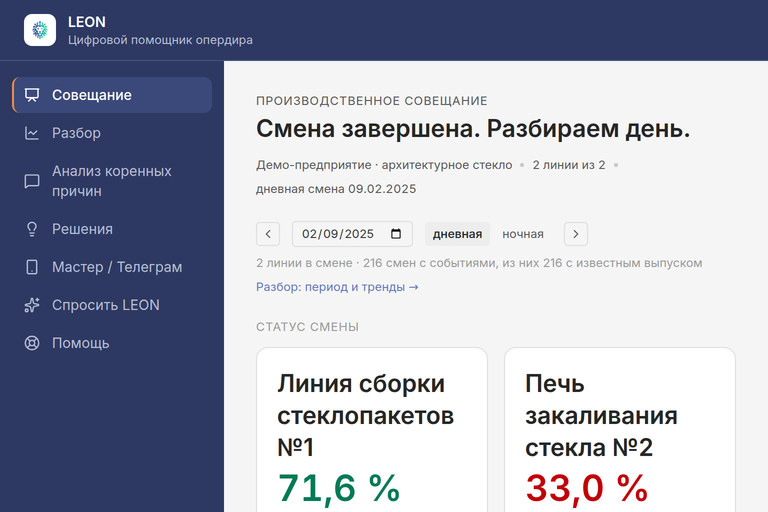Click the date field 02/09/2025
The height and width of the screenshot is (512, 768).
coord(352,234)
